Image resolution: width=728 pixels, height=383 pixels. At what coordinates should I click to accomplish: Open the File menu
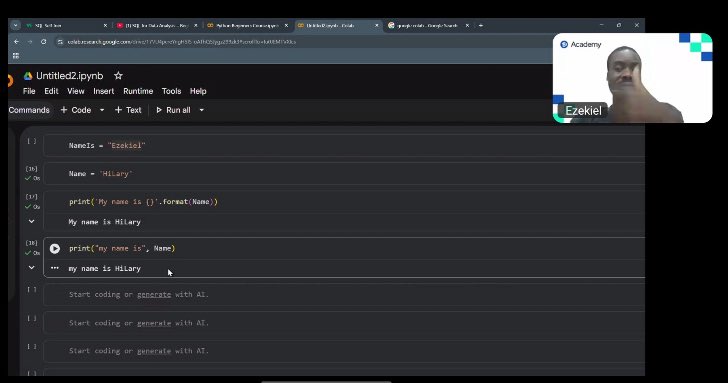pyautogui.click(x=29, y=91)
